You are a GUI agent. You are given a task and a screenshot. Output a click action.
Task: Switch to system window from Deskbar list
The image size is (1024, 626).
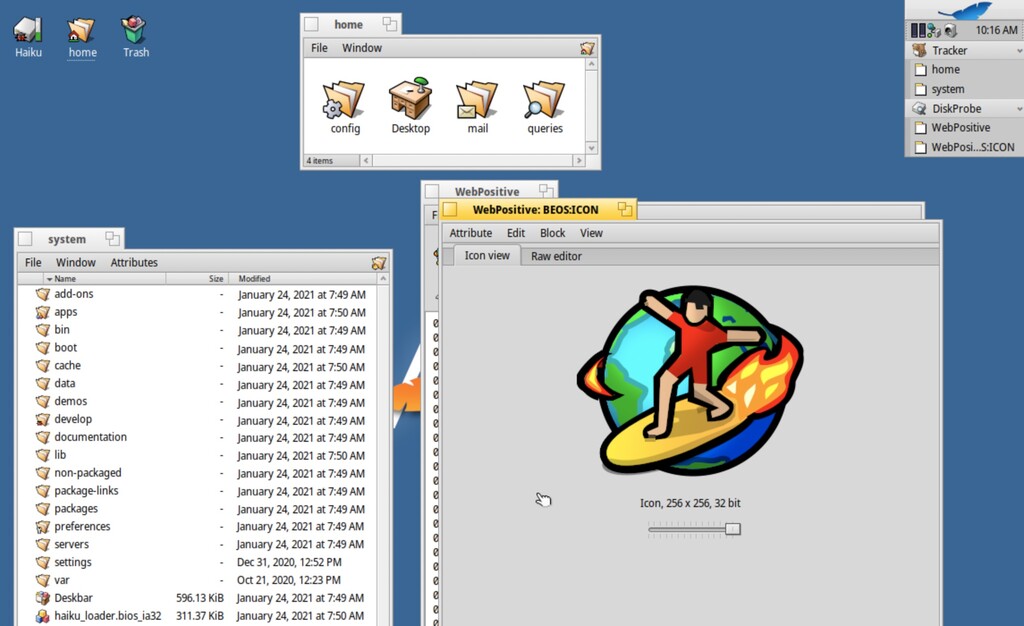pyautogui.click(x=947, y=89)
